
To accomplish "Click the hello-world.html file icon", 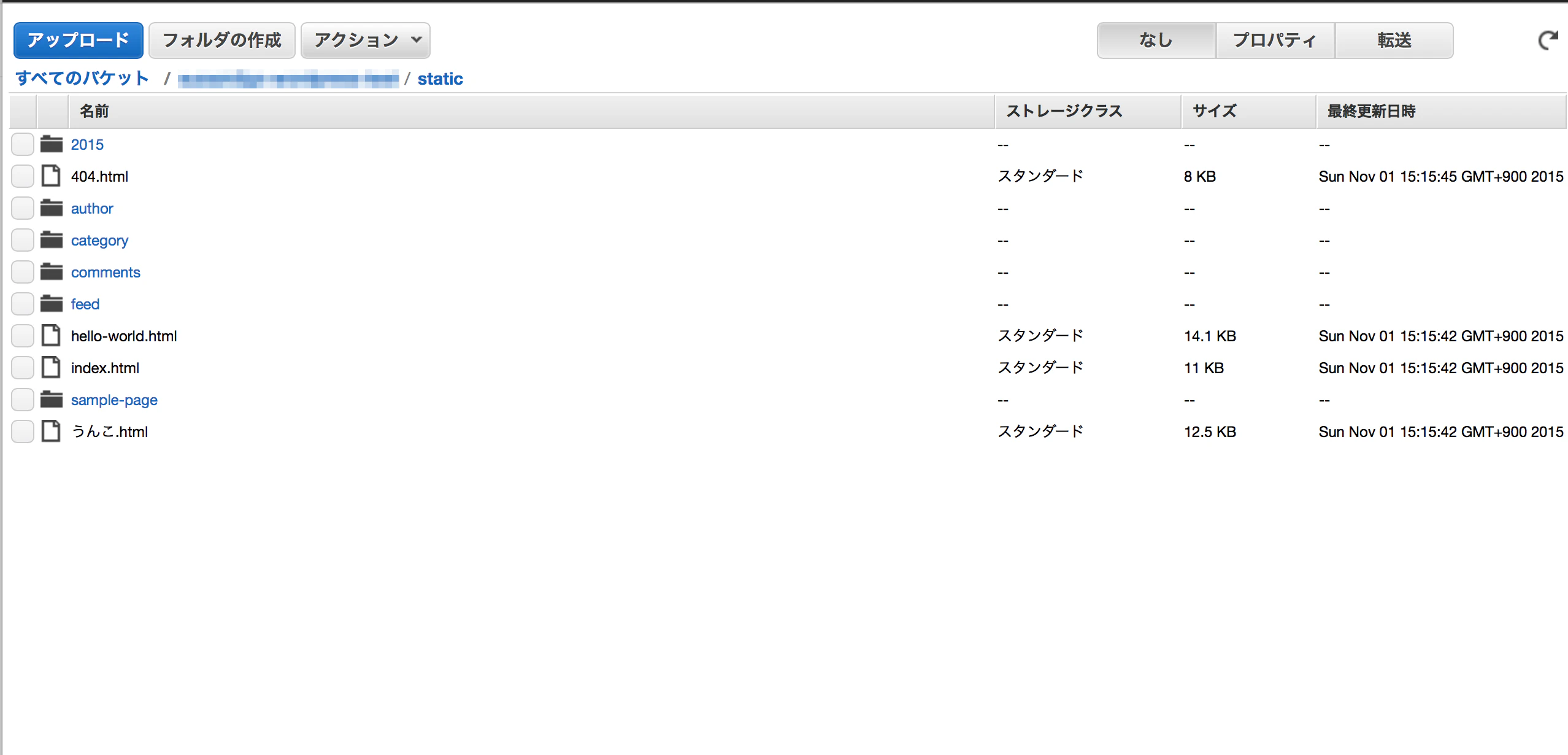I will tap(51, 335).
